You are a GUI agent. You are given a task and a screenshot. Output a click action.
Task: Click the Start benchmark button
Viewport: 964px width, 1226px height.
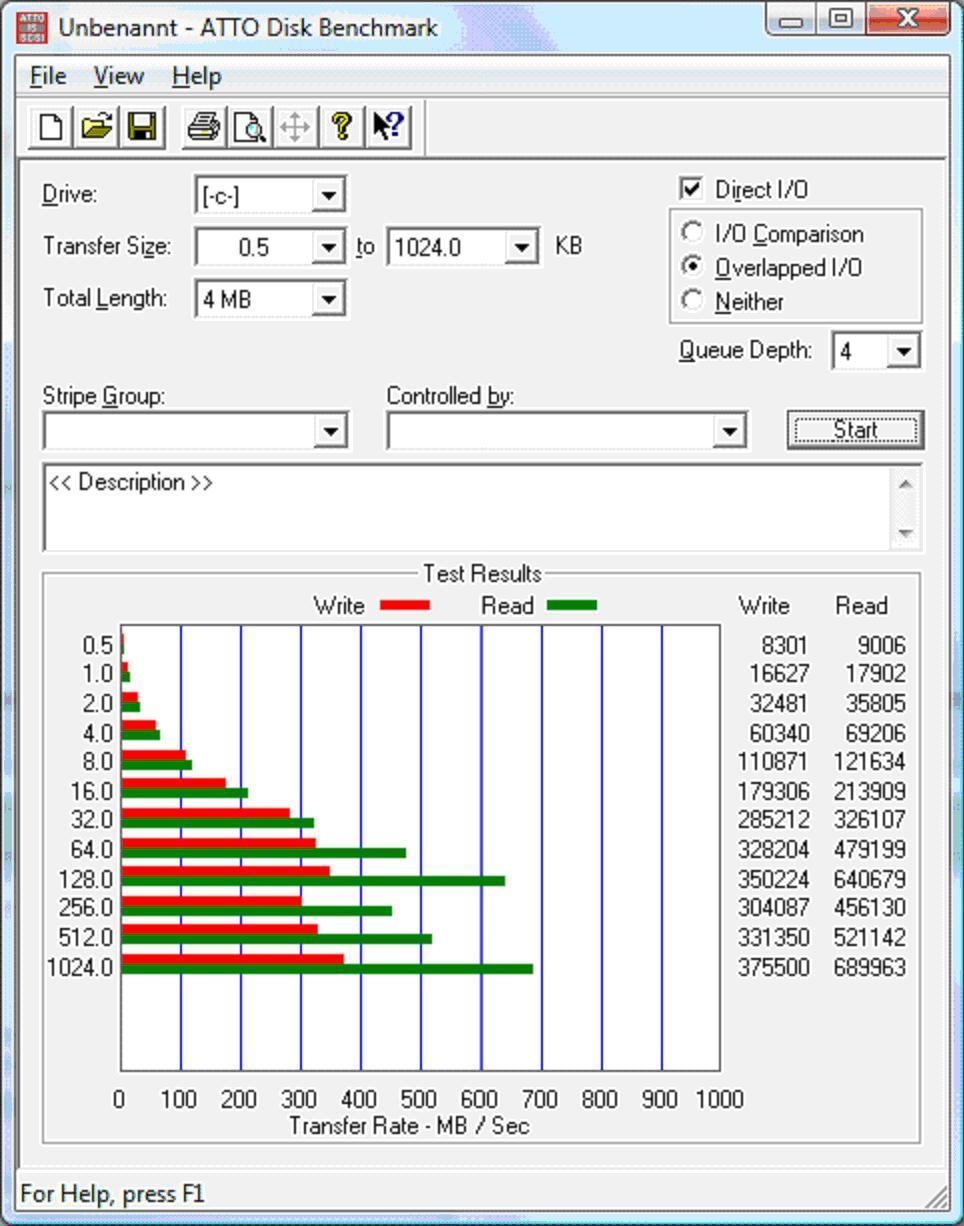click(x=855, y=430)
